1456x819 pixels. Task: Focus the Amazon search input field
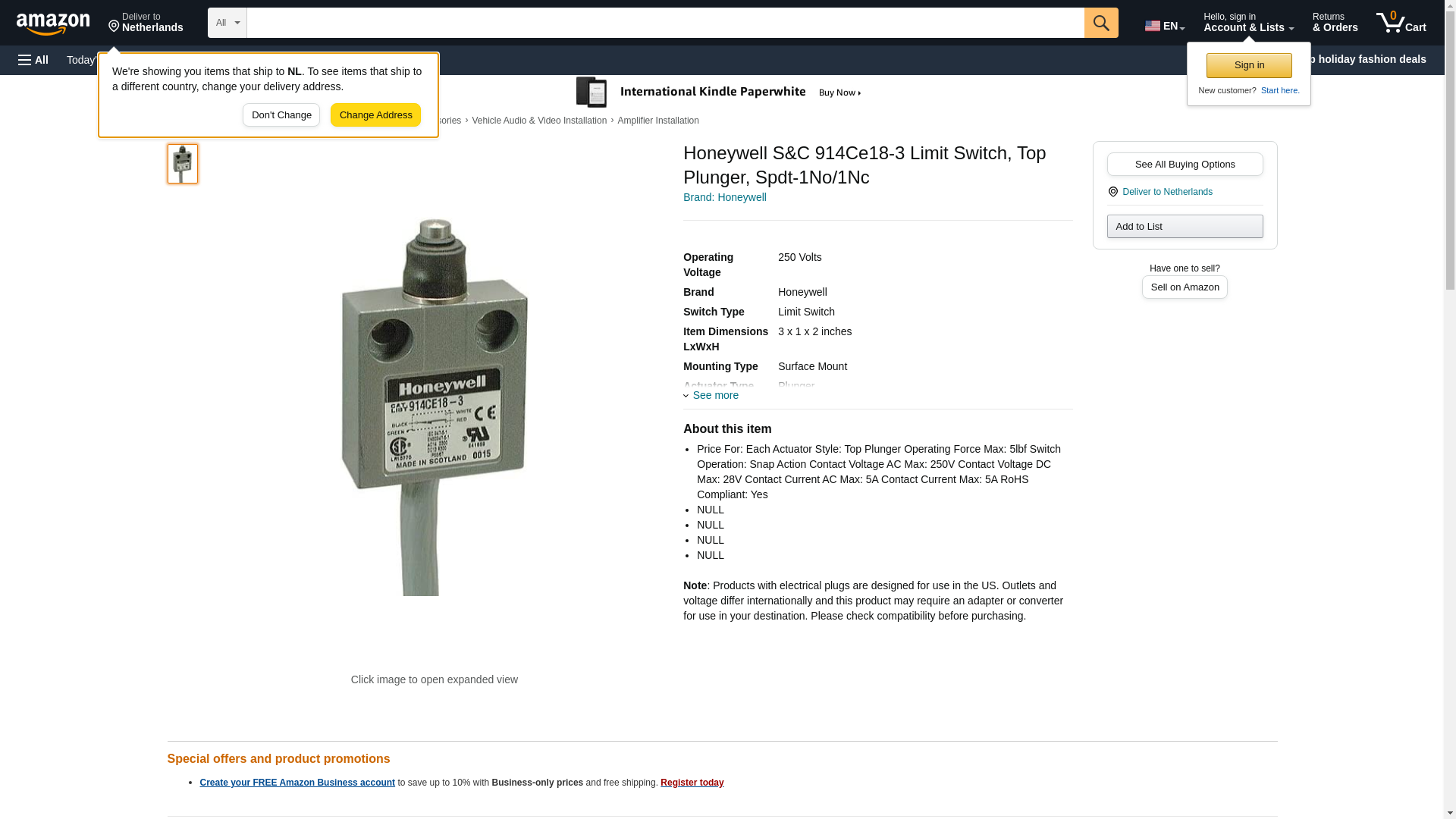pos(665,23)
